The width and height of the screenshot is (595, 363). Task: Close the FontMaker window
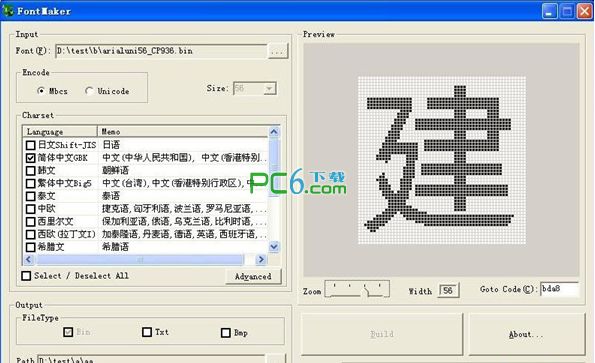click(x=585, y=11)
